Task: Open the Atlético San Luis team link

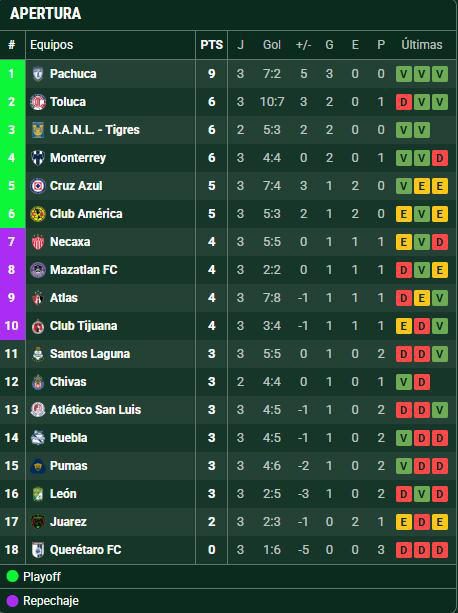Action: [x=95, y=410]
